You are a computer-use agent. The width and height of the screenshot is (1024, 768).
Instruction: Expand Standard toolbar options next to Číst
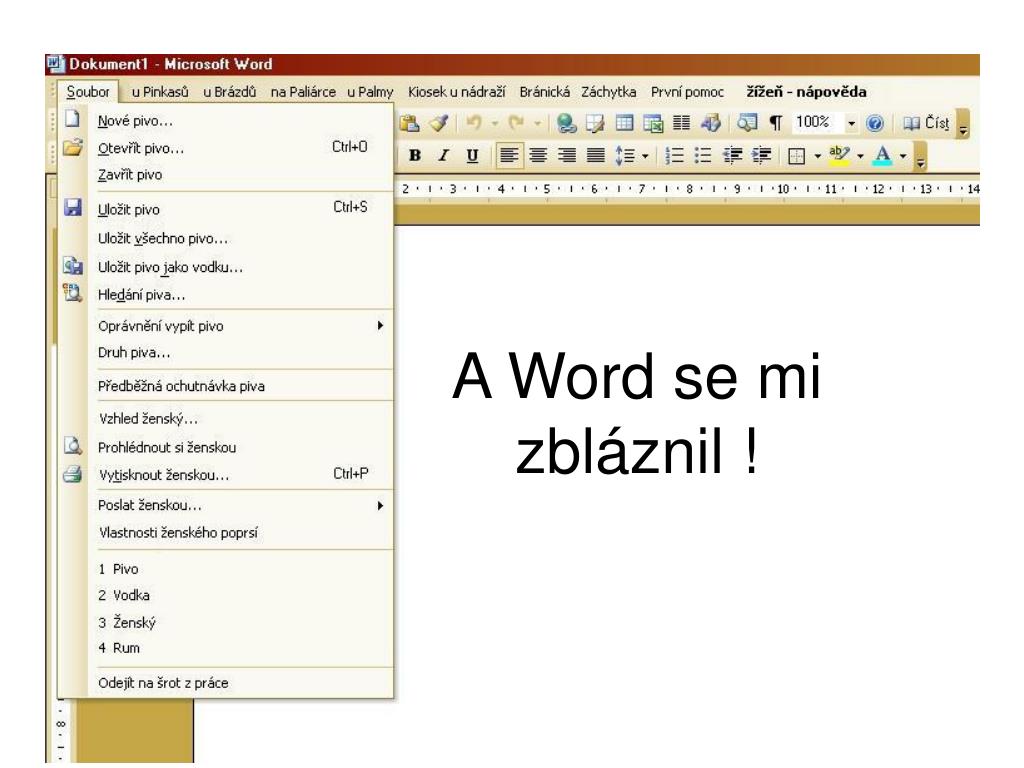click(963, 123)
